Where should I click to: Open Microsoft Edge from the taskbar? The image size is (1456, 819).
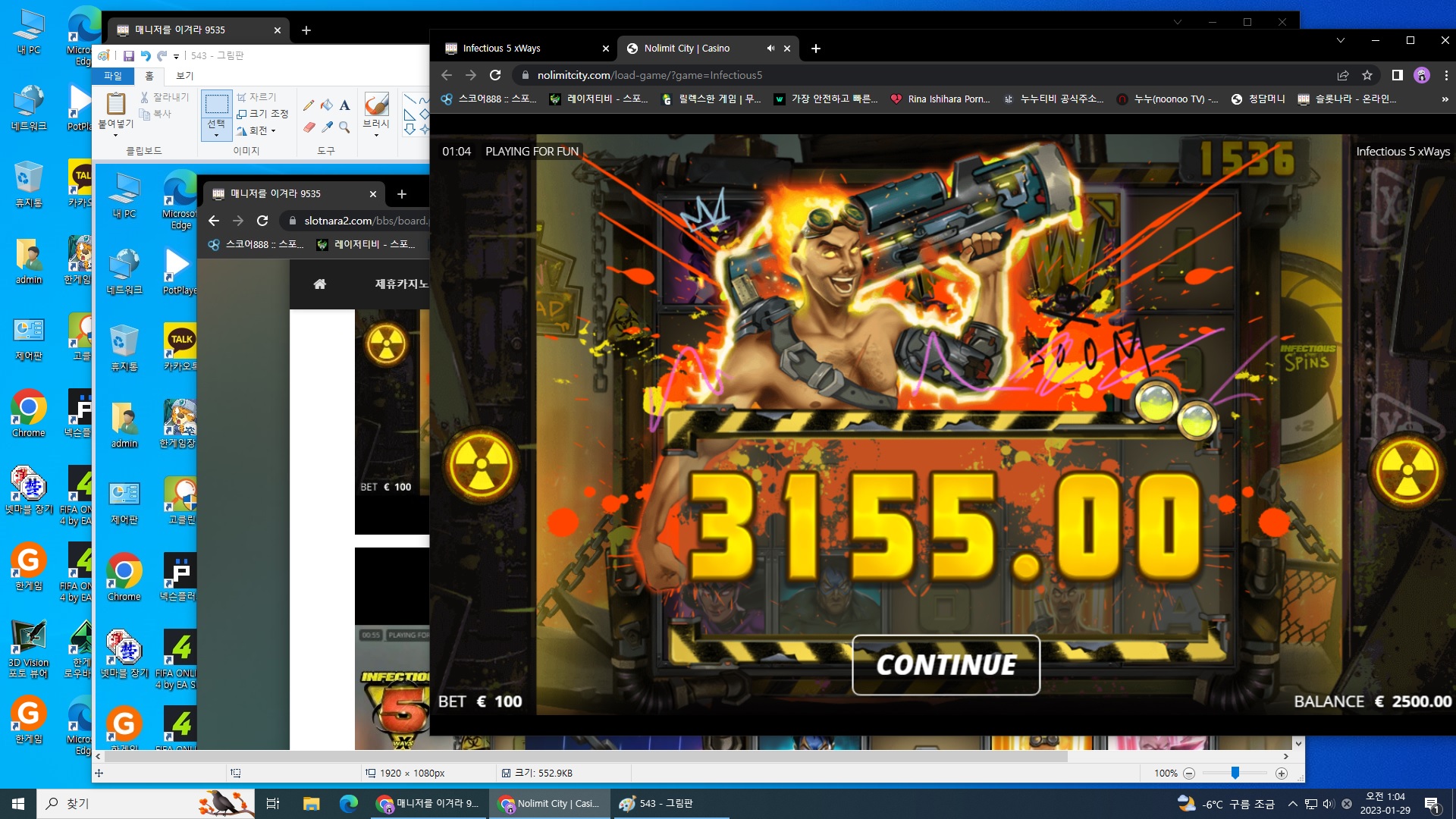tap(349, 804)
